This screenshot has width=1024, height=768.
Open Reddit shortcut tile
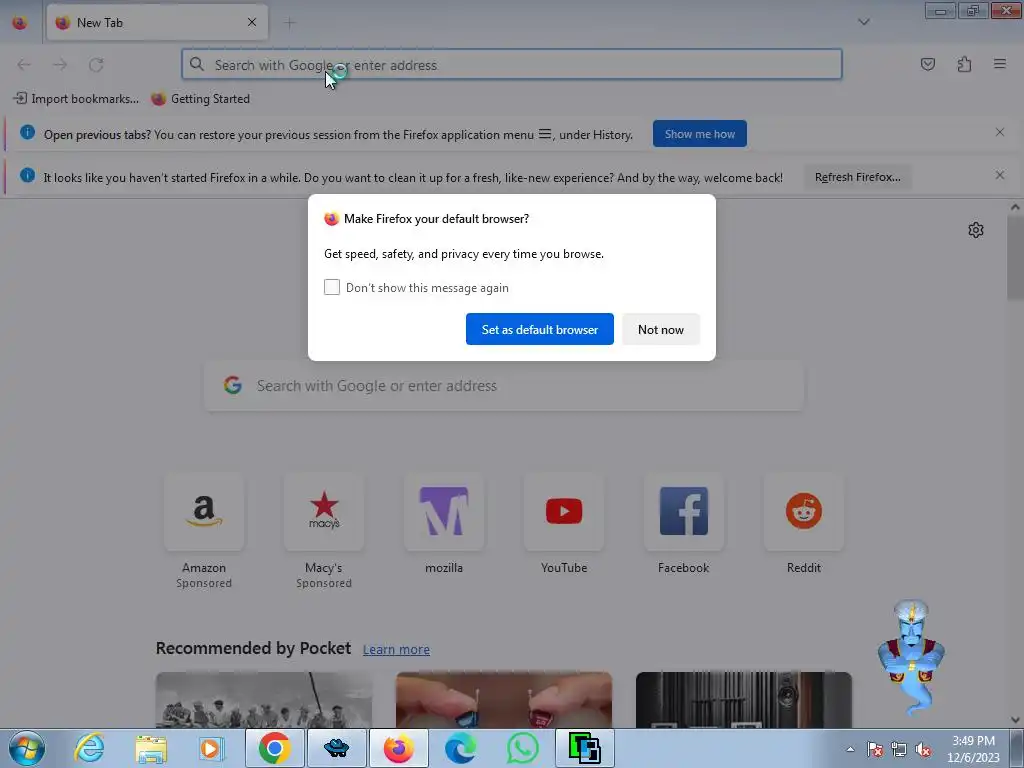pyautogui.click(x=803, y=512)
